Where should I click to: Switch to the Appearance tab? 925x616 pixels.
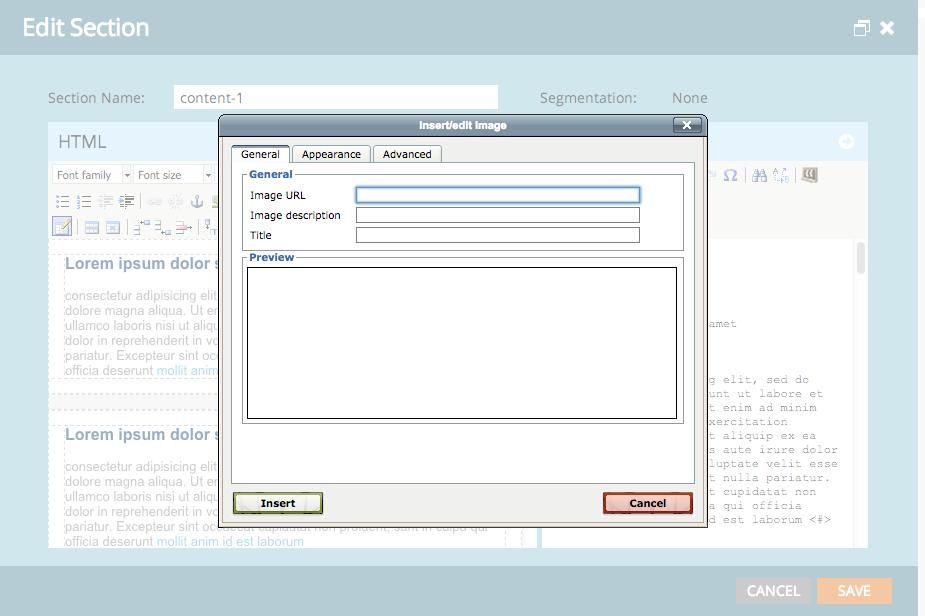(331, 154)
